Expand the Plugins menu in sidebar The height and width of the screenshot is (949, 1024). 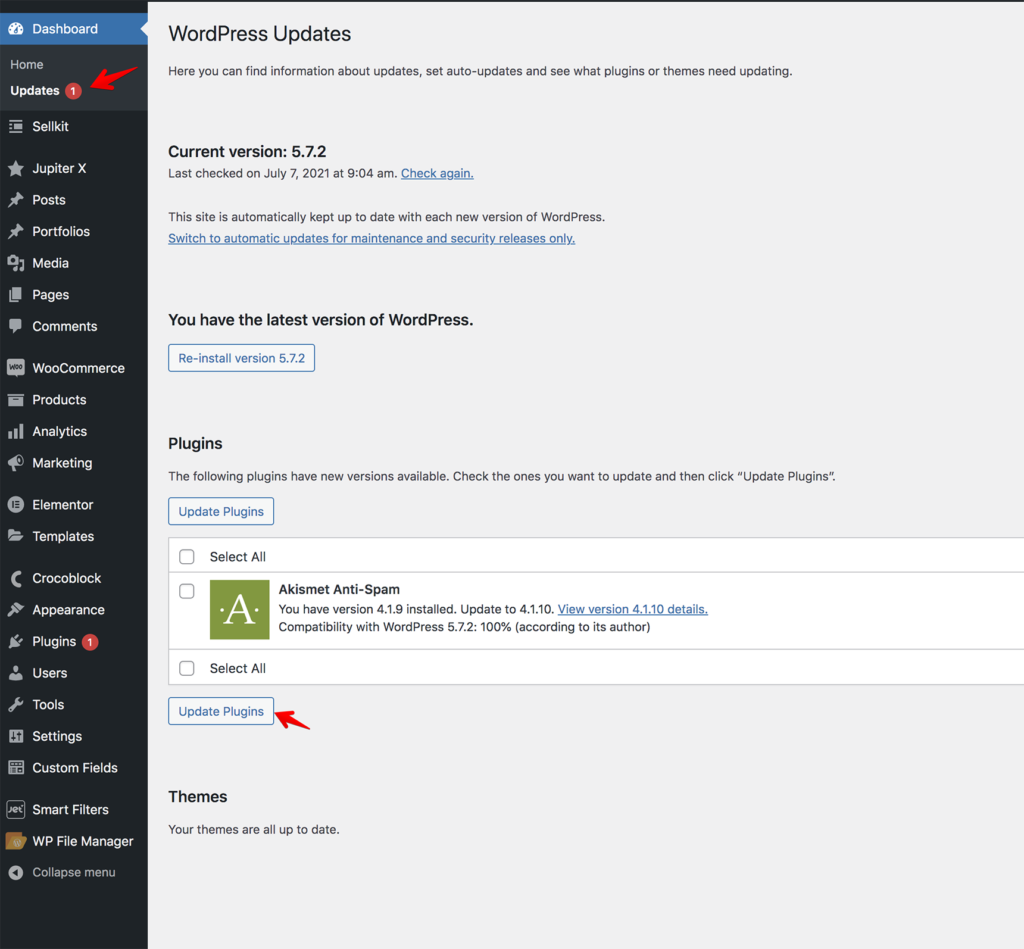point(54,641)
